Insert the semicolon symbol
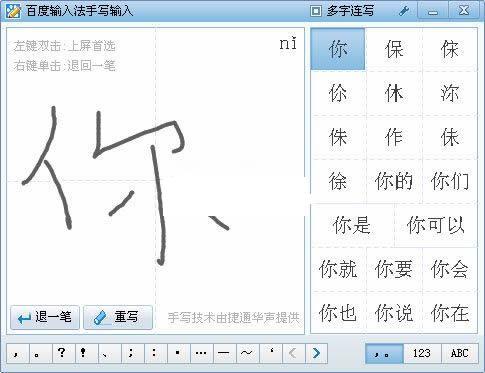485x373 pixels. (133, 353)
